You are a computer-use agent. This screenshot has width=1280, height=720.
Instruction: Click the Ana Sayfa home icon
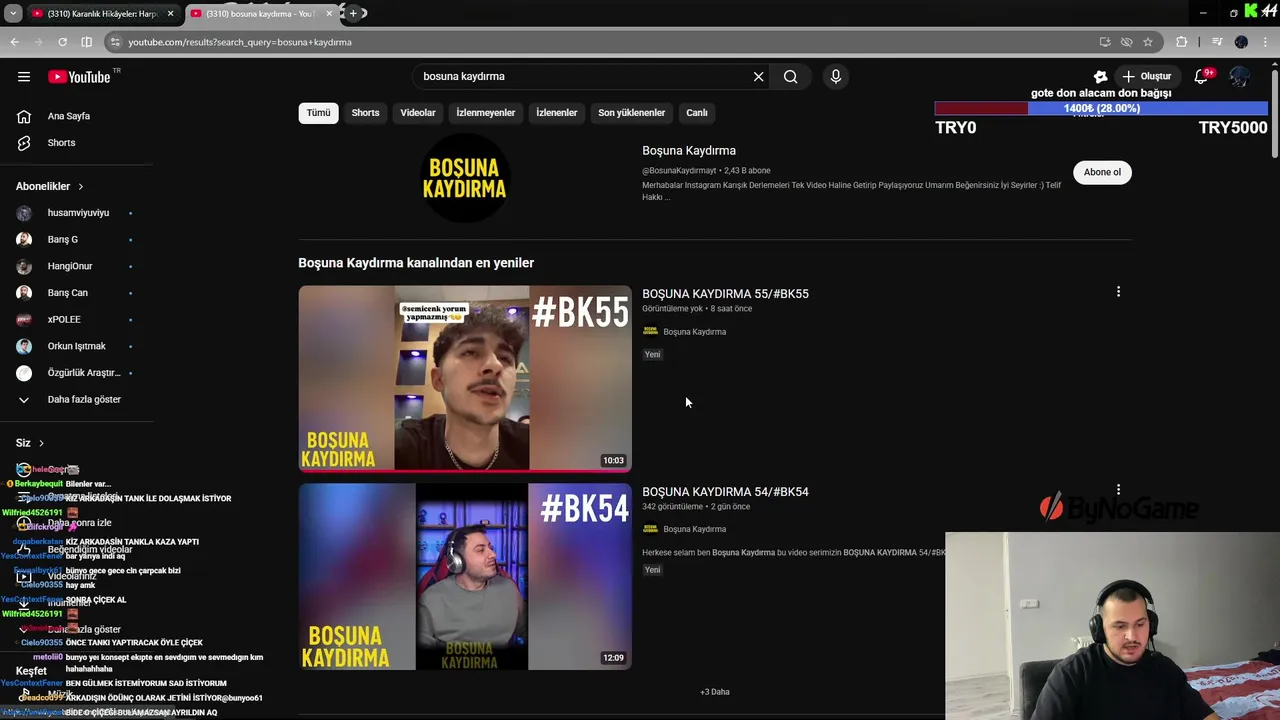(24, 116)
